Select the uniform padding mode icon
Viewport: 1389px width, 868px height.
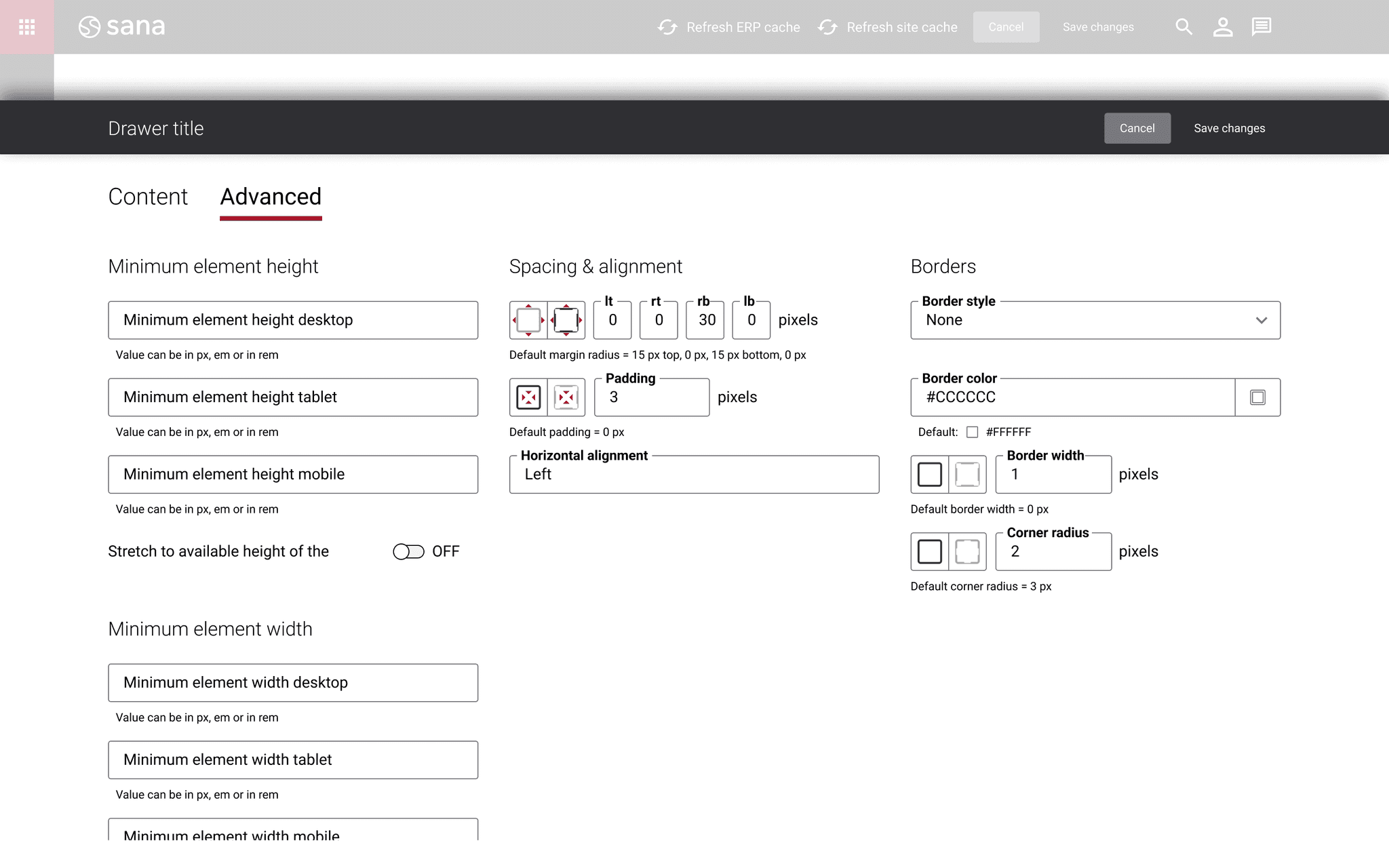pyautogui.click(x=528, y=397)
